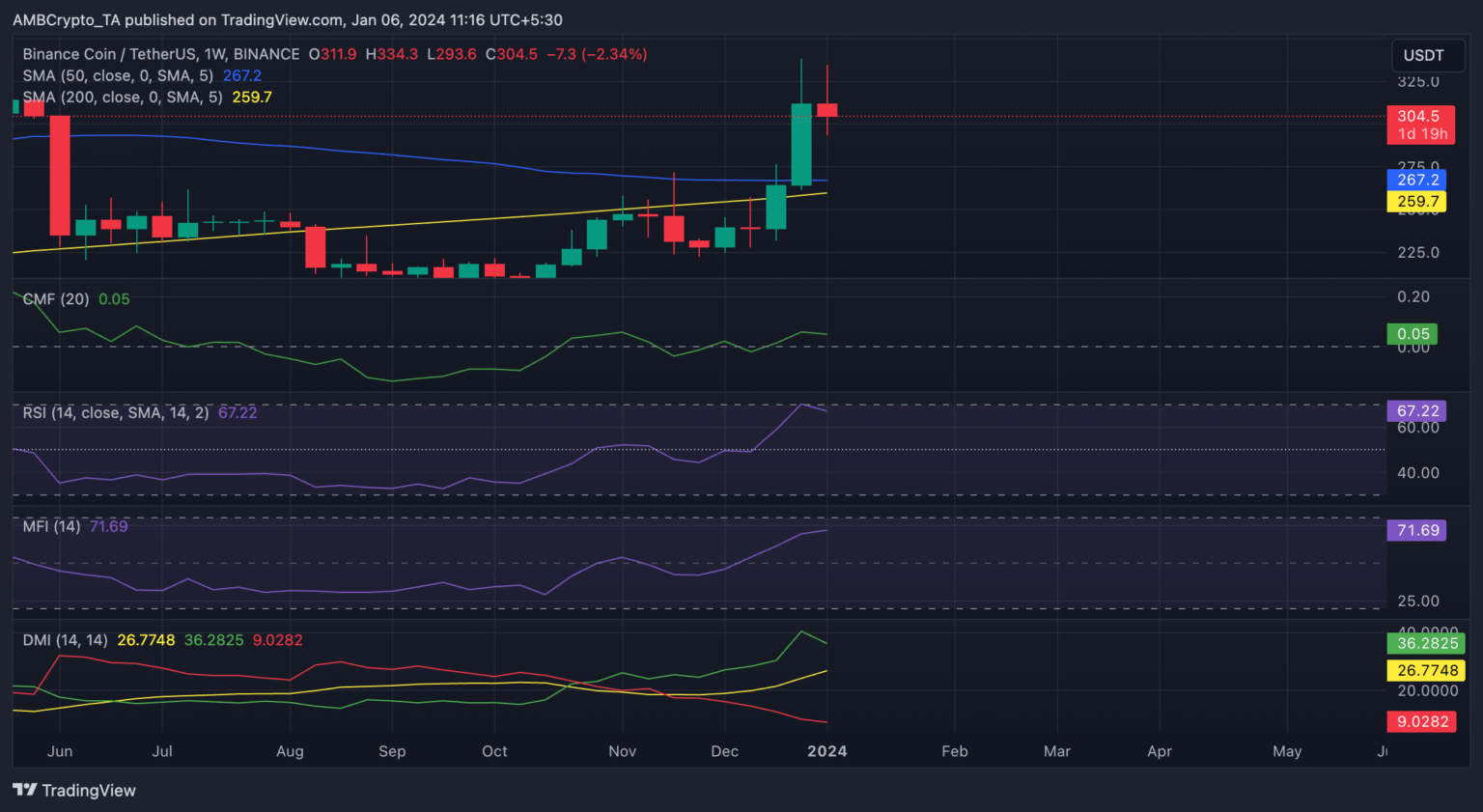This screenshot has width=1483, height=812.
Task: Click the RSI indicator legend label
Action: coord(115,412)
